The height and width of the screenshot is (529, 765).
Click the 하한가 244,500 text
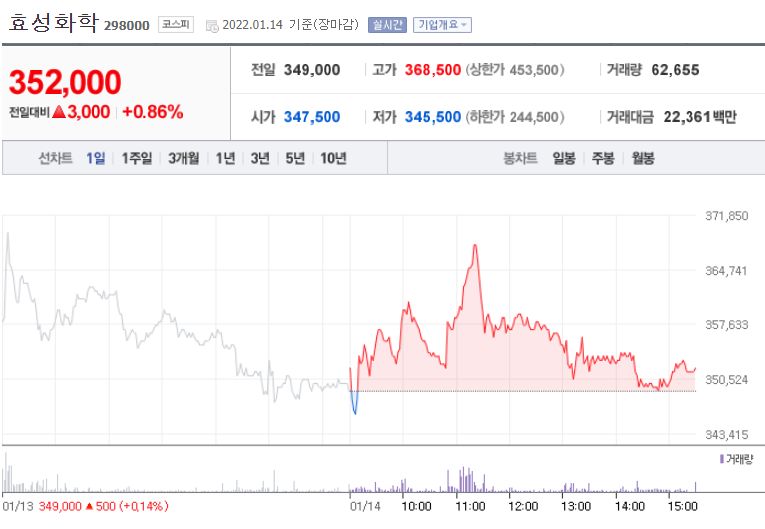[x=515, y=117]
